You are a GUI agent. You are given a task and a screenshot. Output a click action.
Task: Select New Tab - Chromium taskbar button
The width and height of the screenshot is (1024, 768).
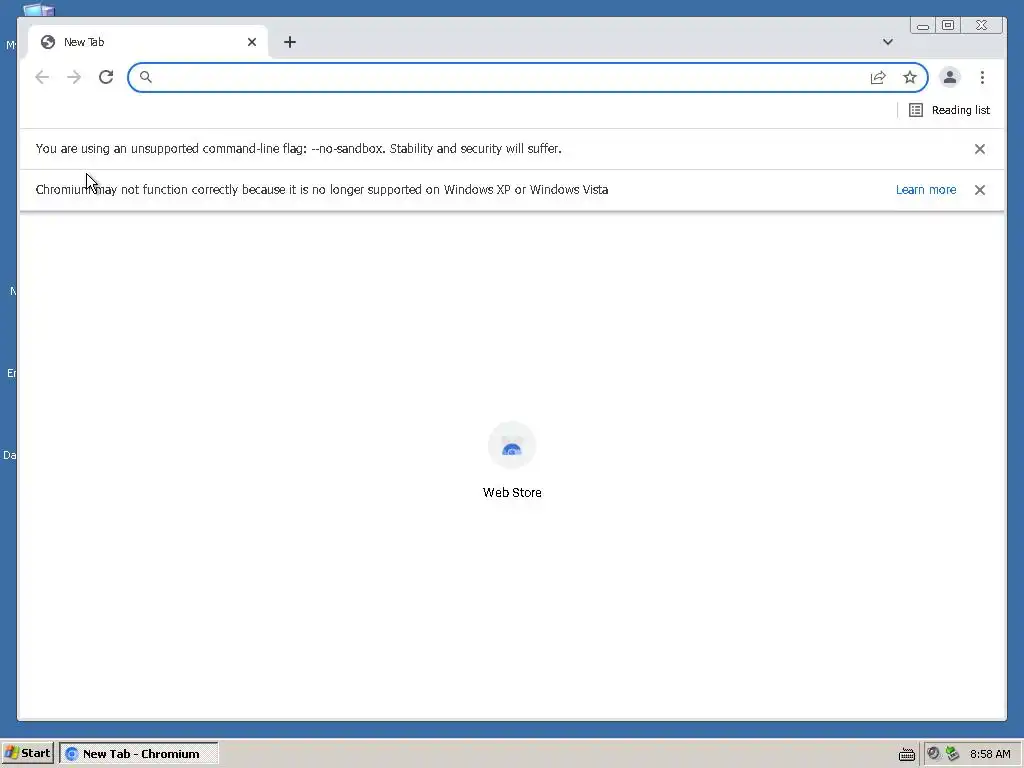click(x=138, y=754)
